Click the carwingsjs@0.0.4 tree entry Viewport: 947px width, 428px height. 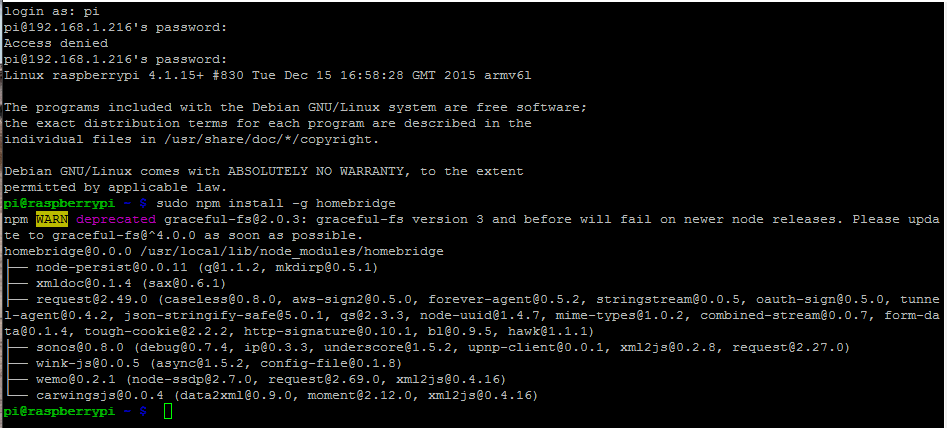pos(100,395)
